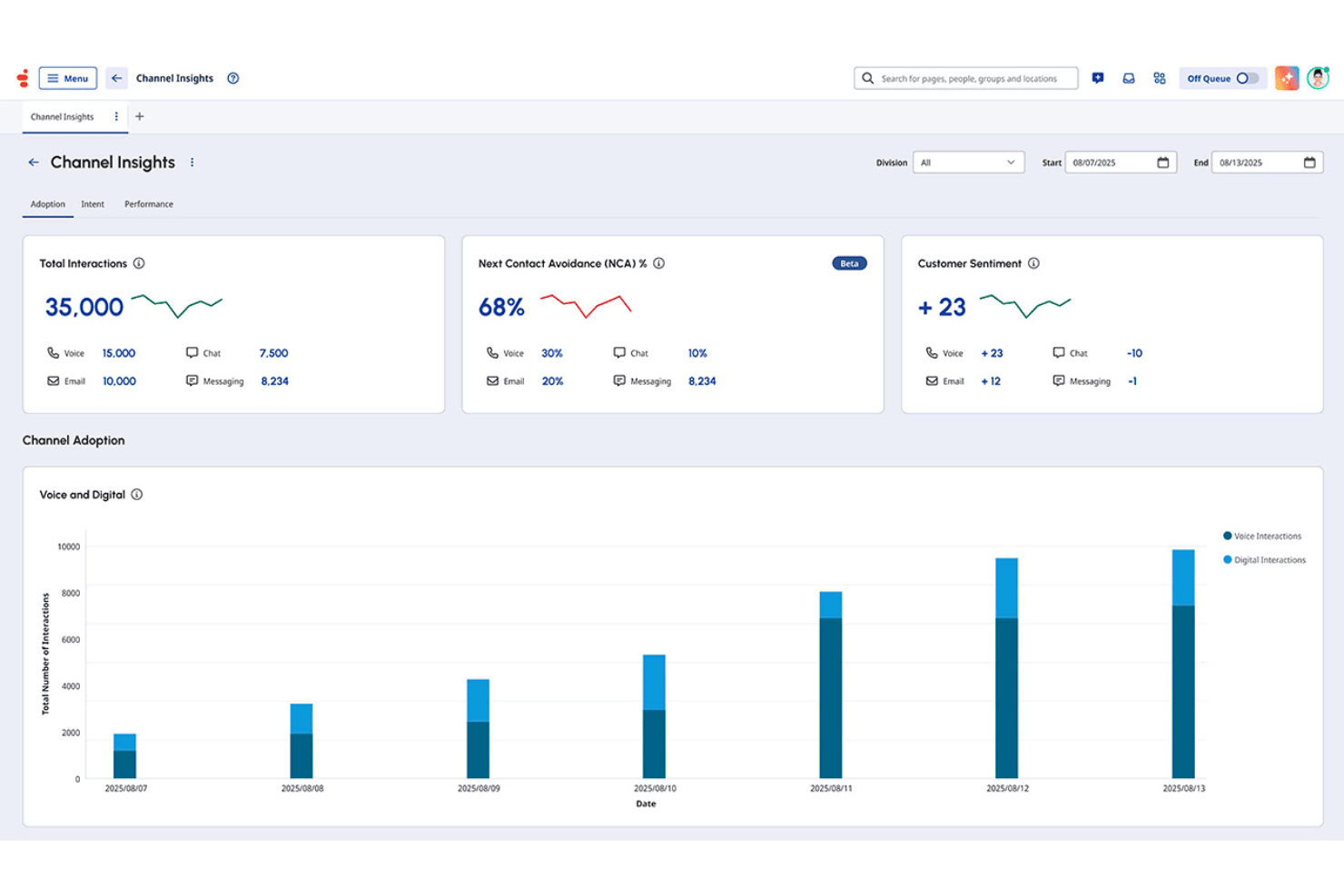Open the Menu button
The width and height of the screenshot is (1344, 896).
[68, 78]
